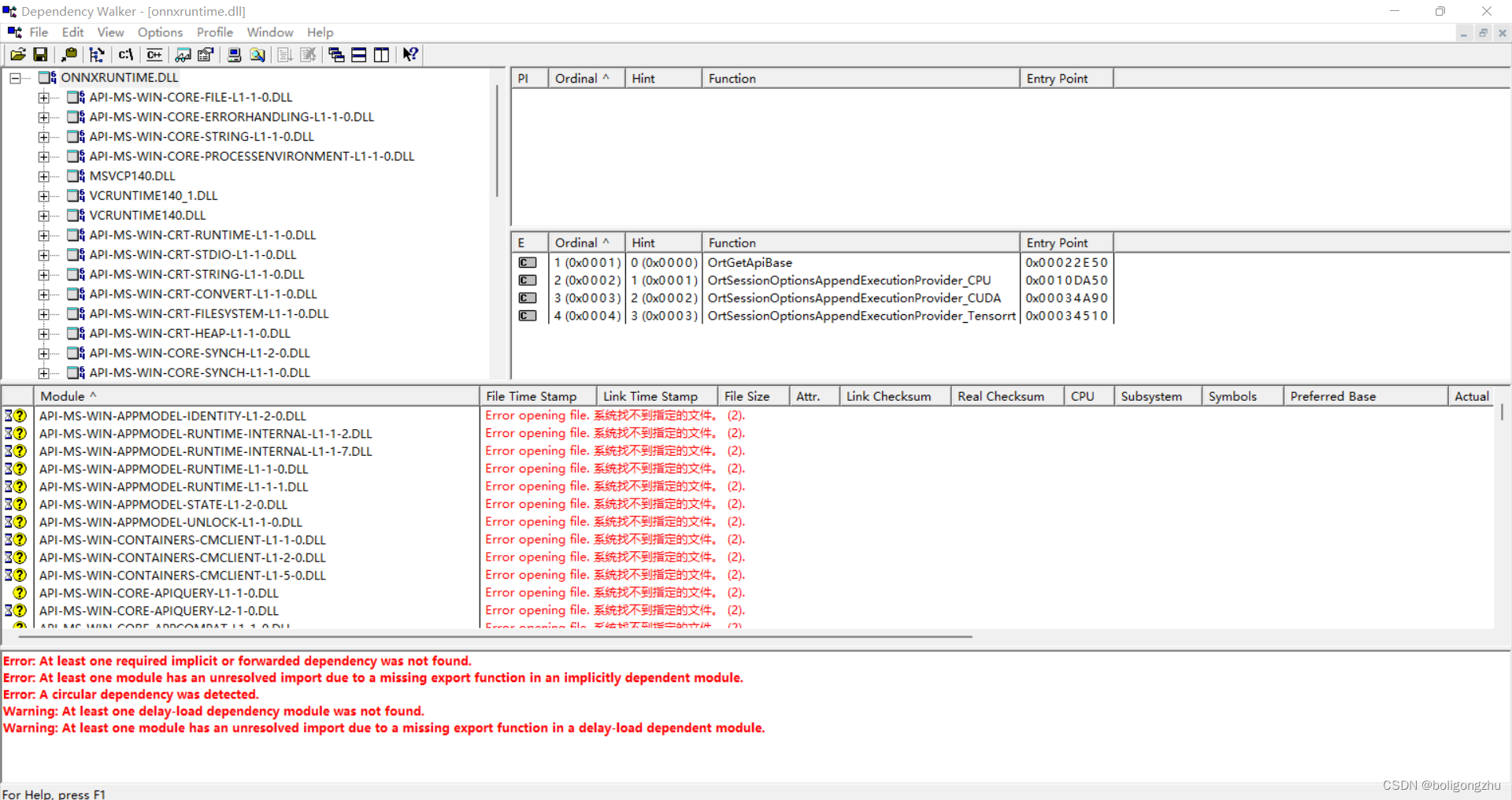Click the file search magnifier toolbar icon

pyautogui.click(x=257, y=54)
